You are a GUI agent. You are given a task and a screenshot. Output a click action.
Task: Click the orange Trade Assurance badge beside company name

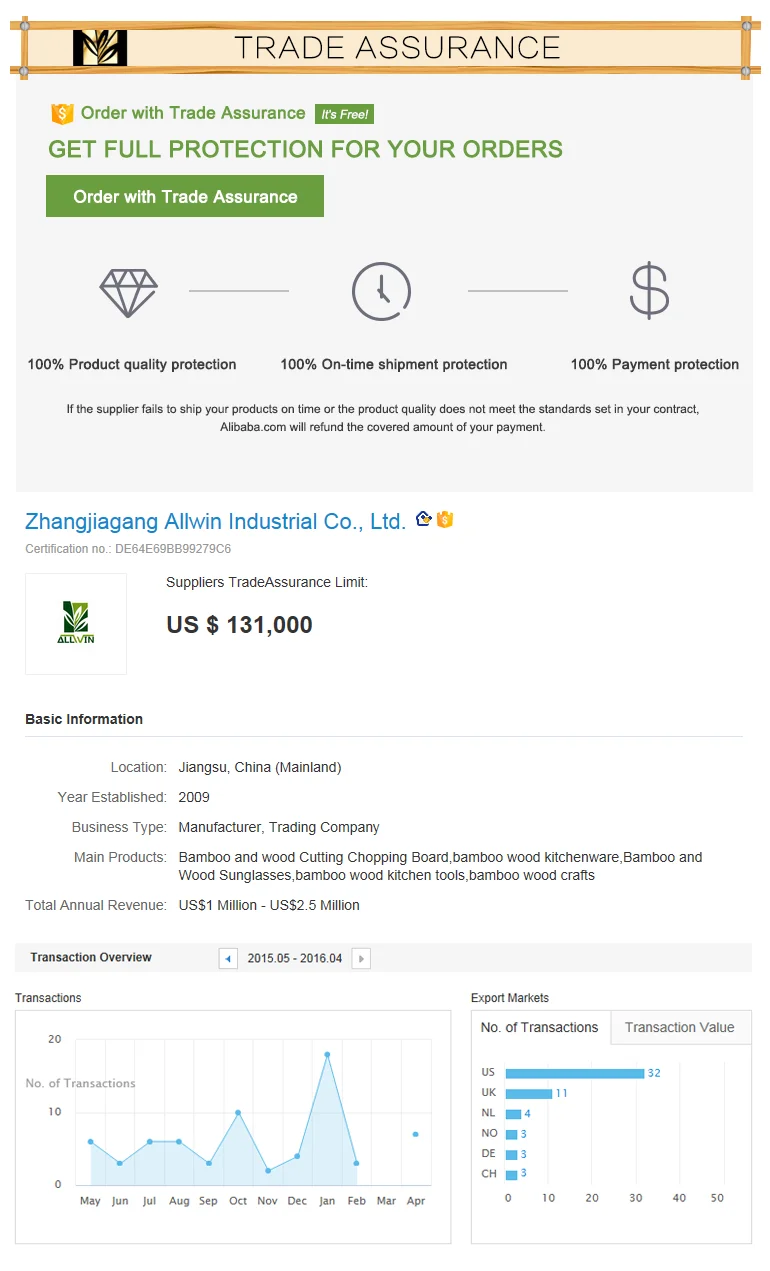click(445, 520)
